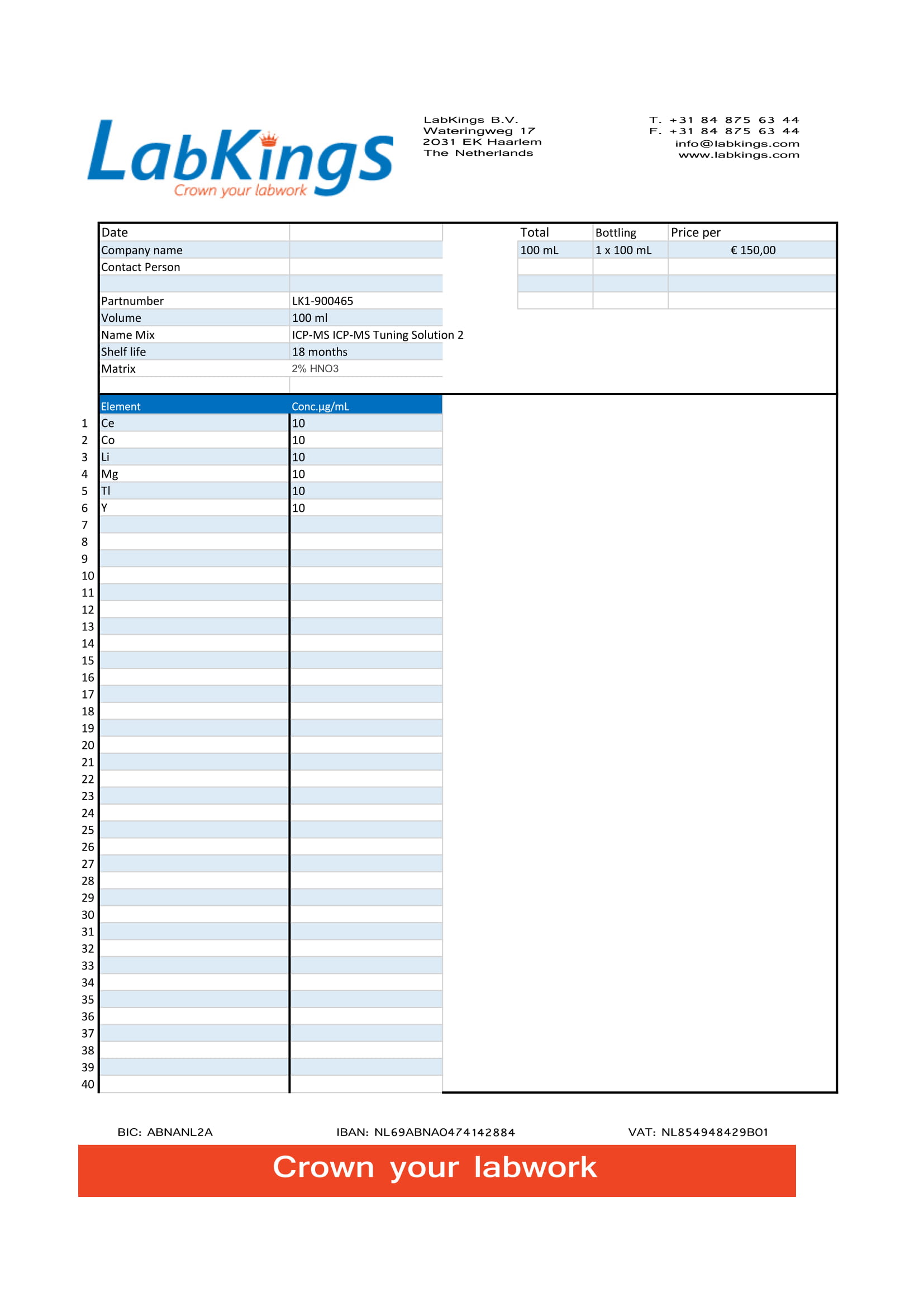
Task: Click the concentration 10 in the Ce row
Action: pyautogui.click(x=299, y=424)
